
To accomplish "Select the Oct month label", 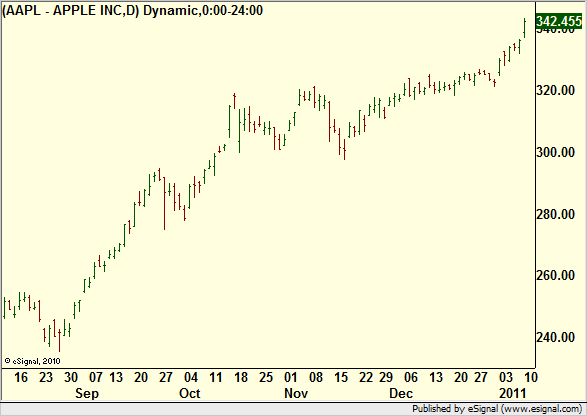I will (x=190, y=394).
